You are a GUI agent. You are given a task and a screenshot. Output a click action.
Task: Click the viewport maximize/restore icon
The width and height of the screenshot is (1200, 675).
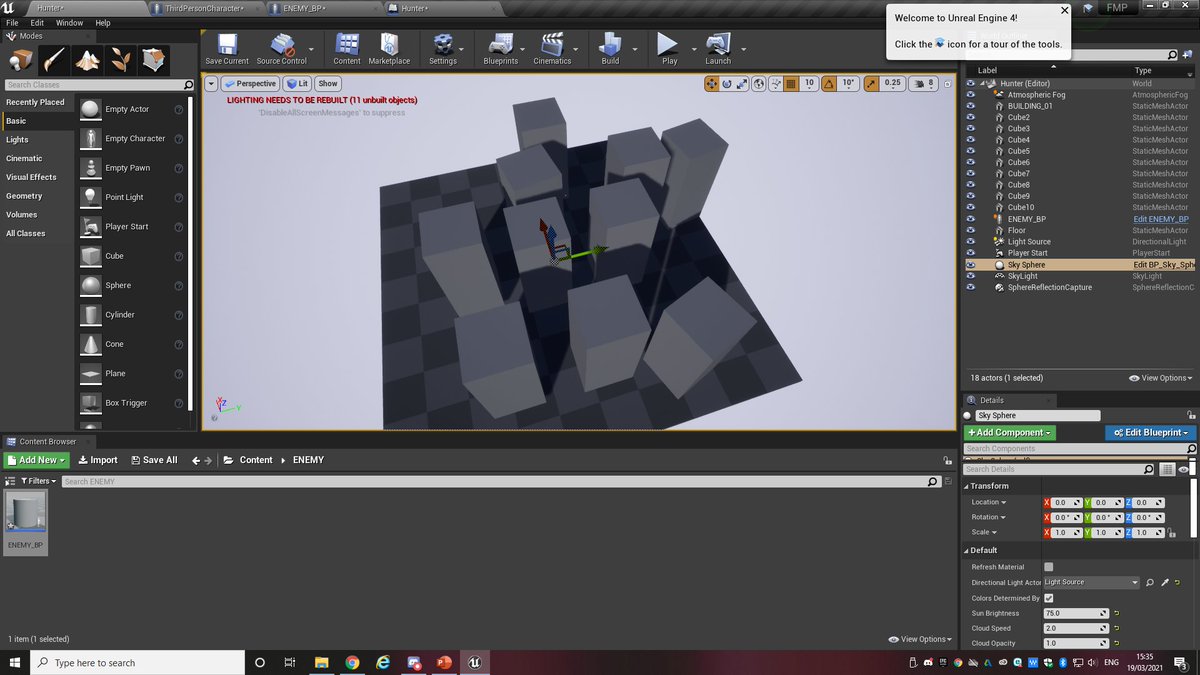point(947,84)
